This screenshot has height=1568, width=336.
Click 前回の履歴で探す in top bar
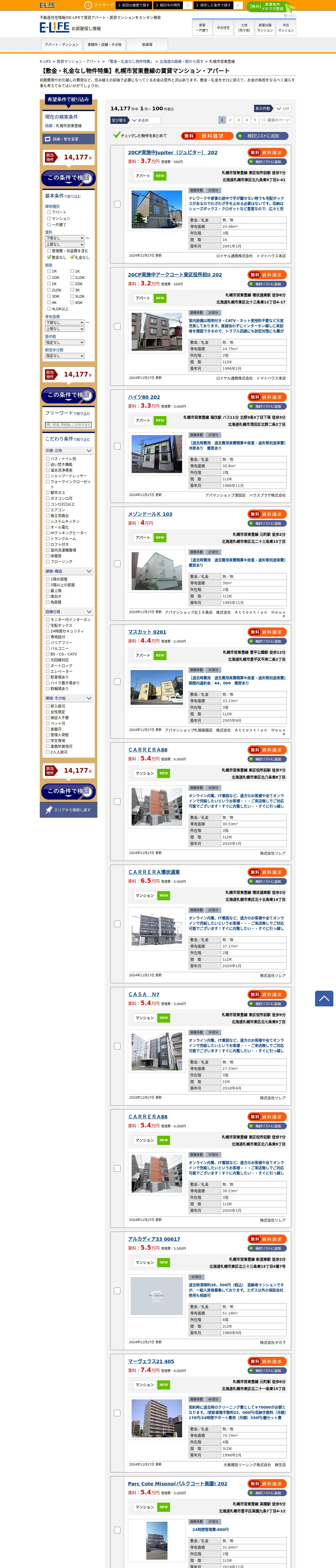133,5
